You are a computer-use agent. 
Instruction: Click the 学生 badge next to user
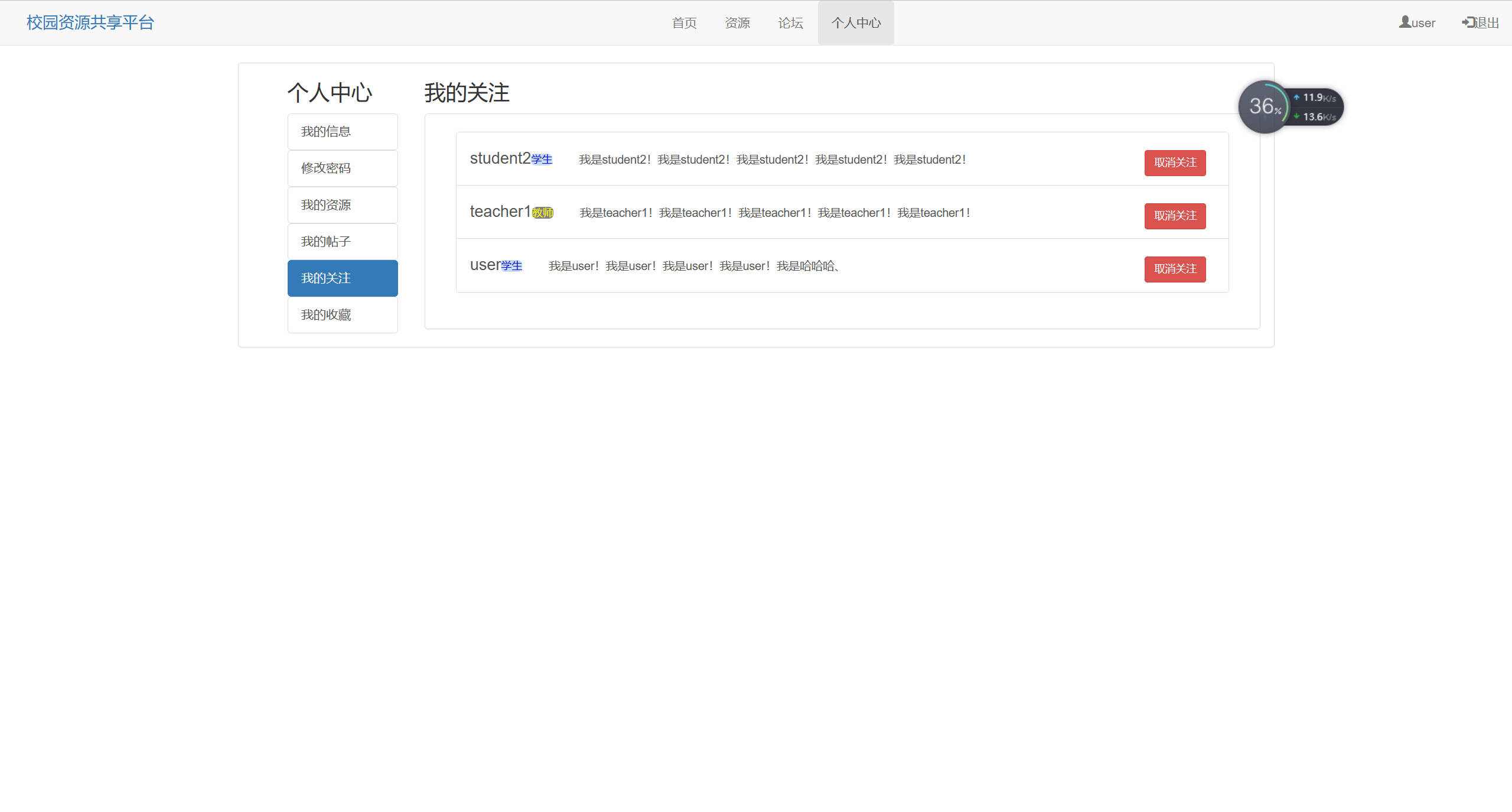point(511,266)
